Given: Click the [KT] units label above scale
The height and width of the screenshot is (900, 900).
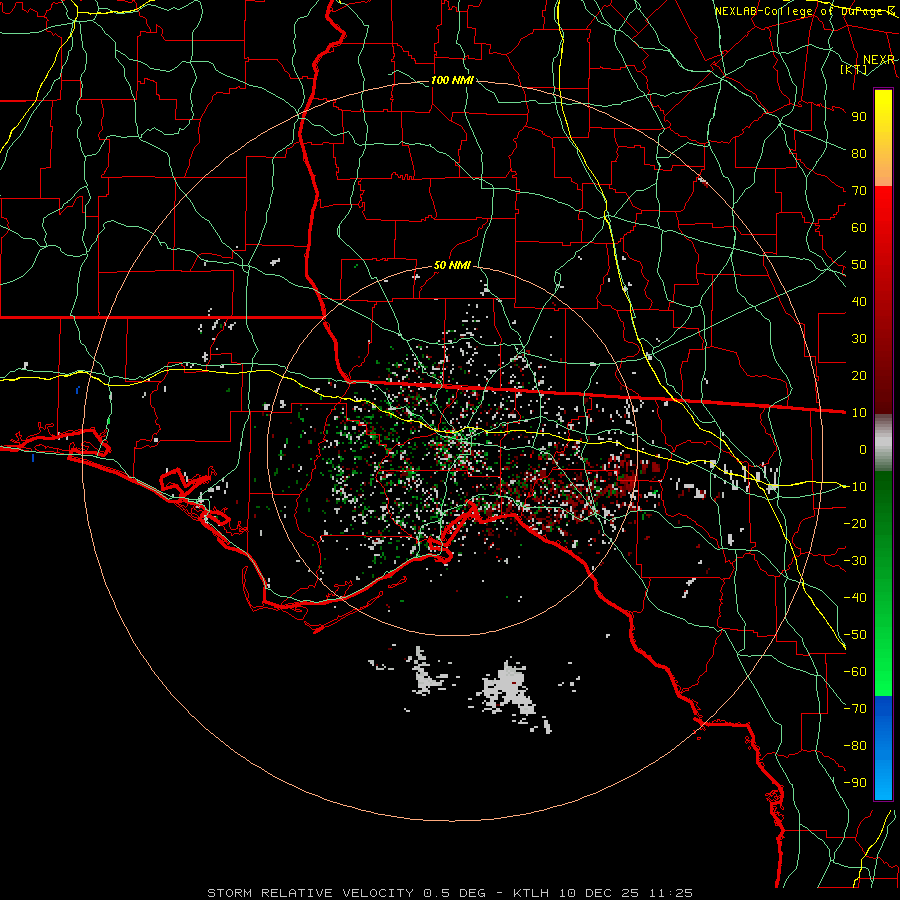Looking at the screenshot, I should click(x=853, y=69).
